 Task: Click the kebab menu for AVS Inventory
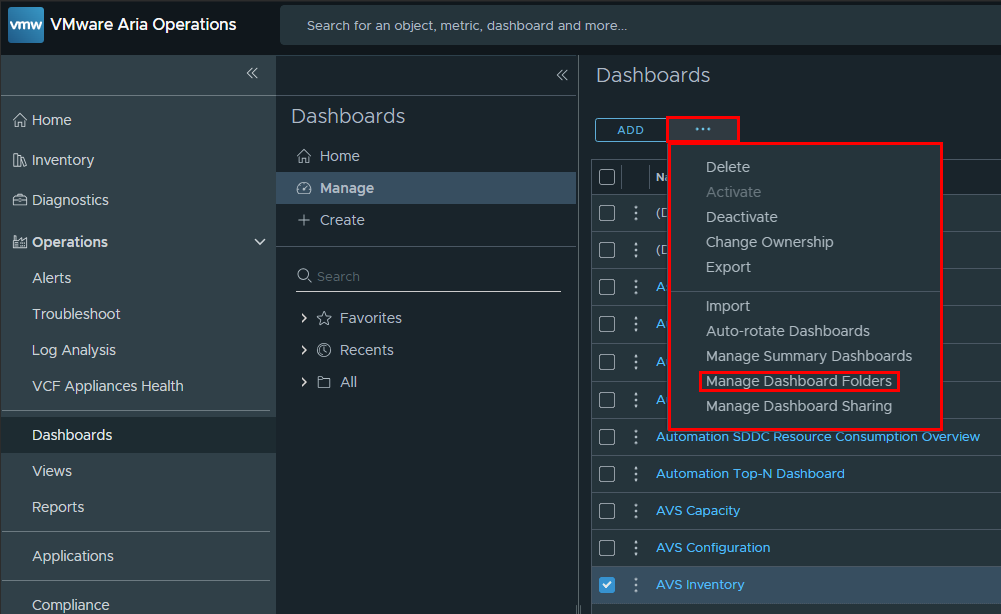[x=635, y=585]
